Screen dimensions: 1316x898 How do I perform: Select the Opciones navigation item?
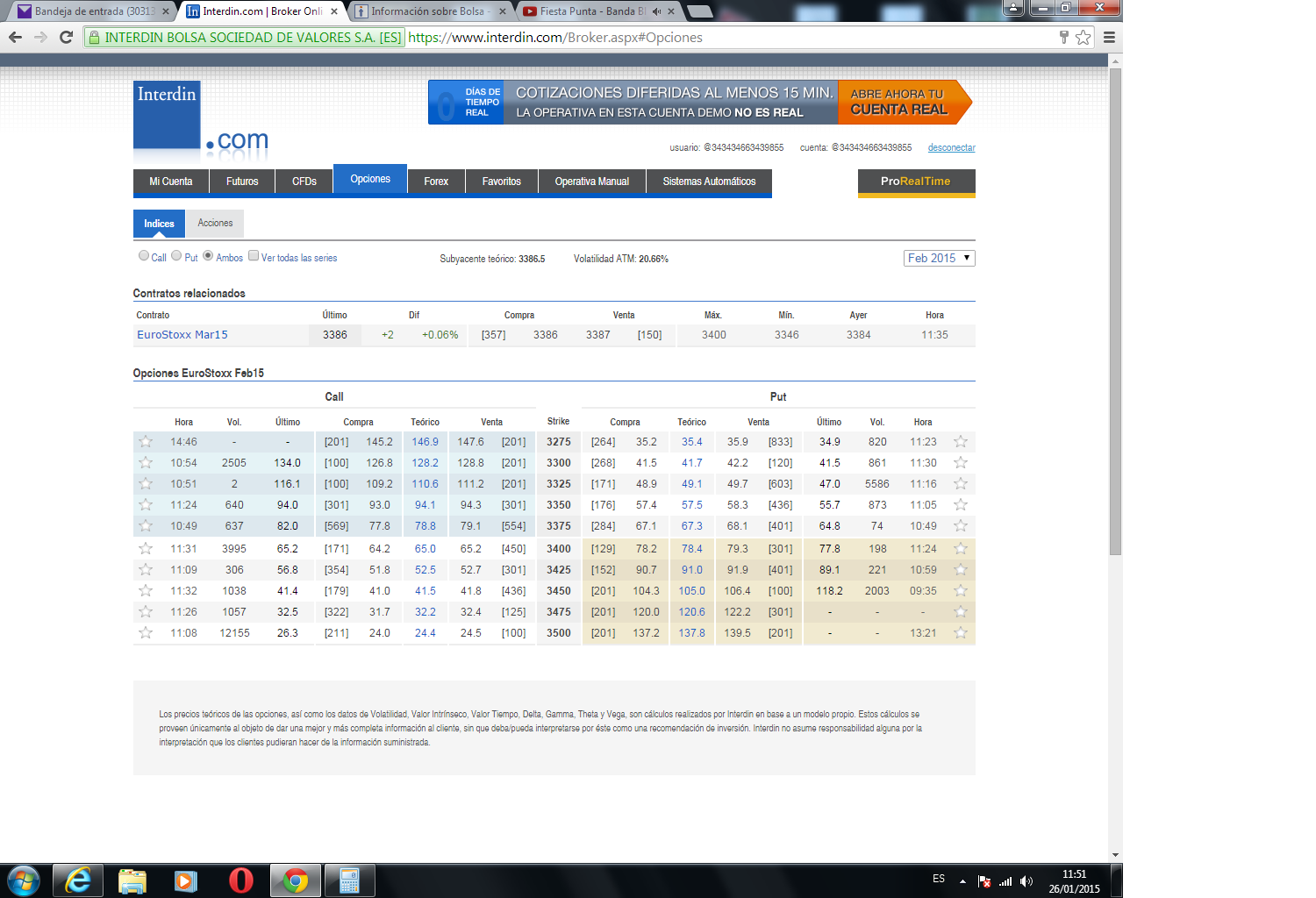(370, 179)
